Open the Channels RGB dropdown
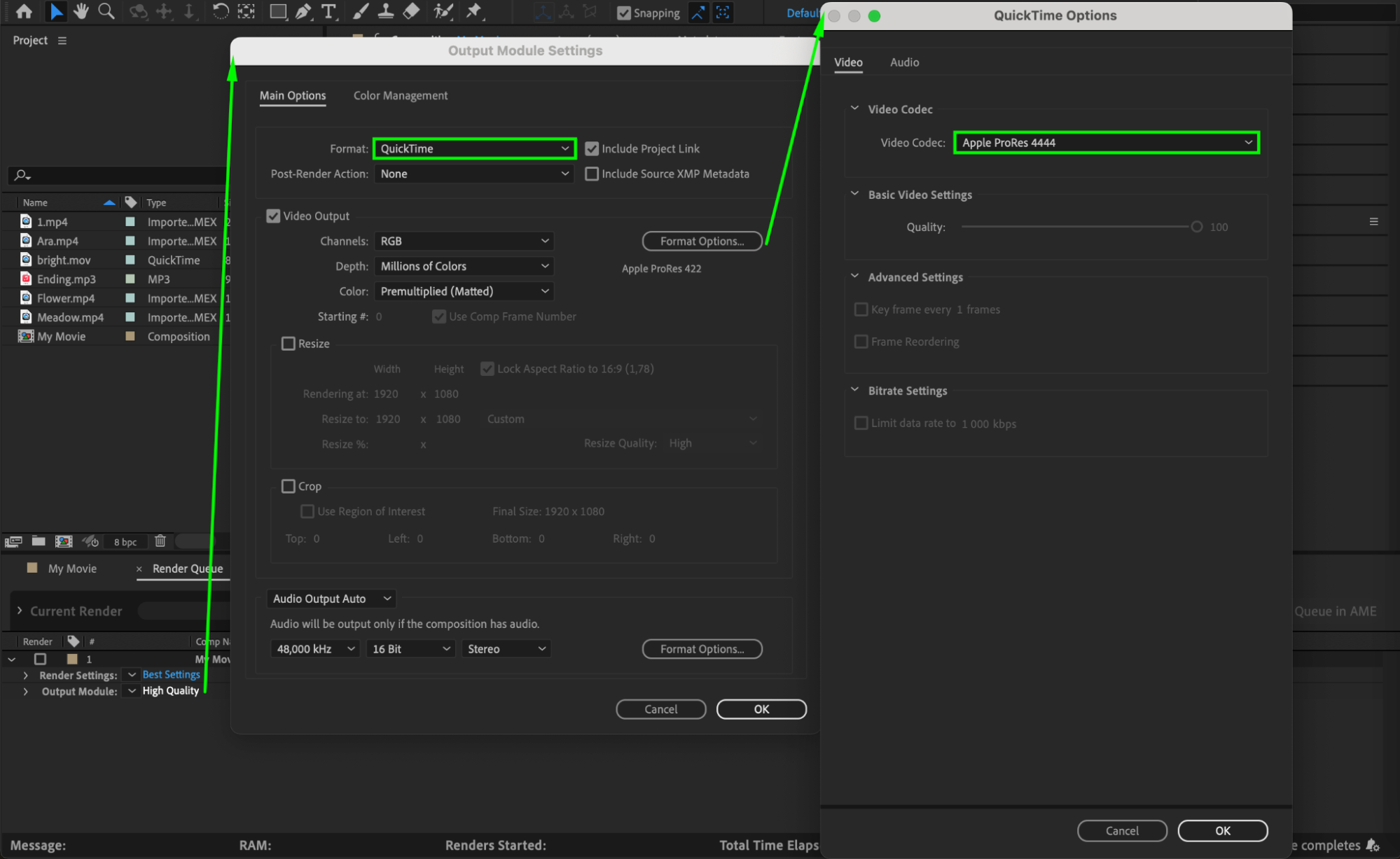 coord(464,241)
